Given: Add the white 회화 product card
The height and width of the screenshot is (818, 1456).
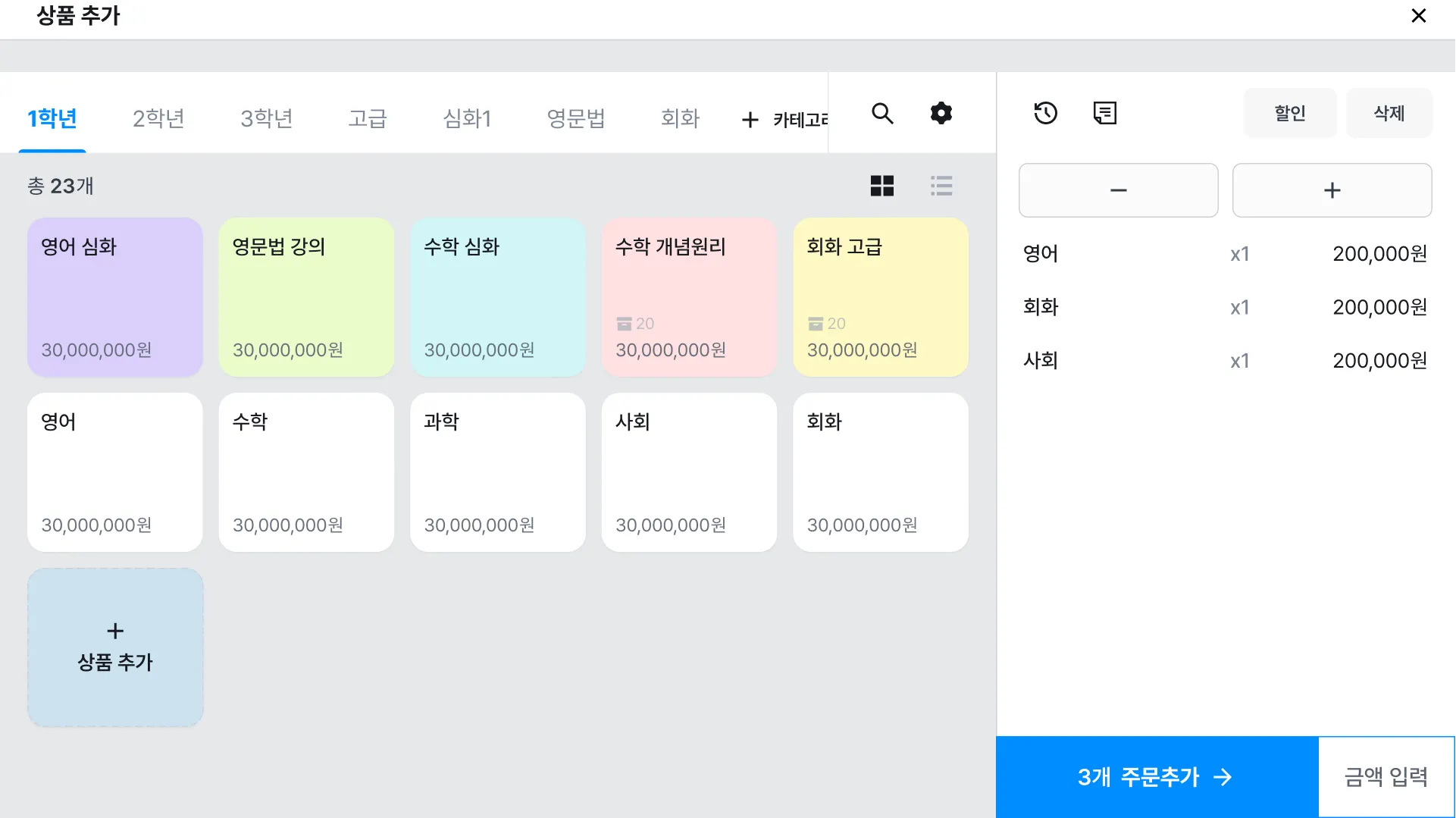Looking at the screenshot, I should (881, 472).
